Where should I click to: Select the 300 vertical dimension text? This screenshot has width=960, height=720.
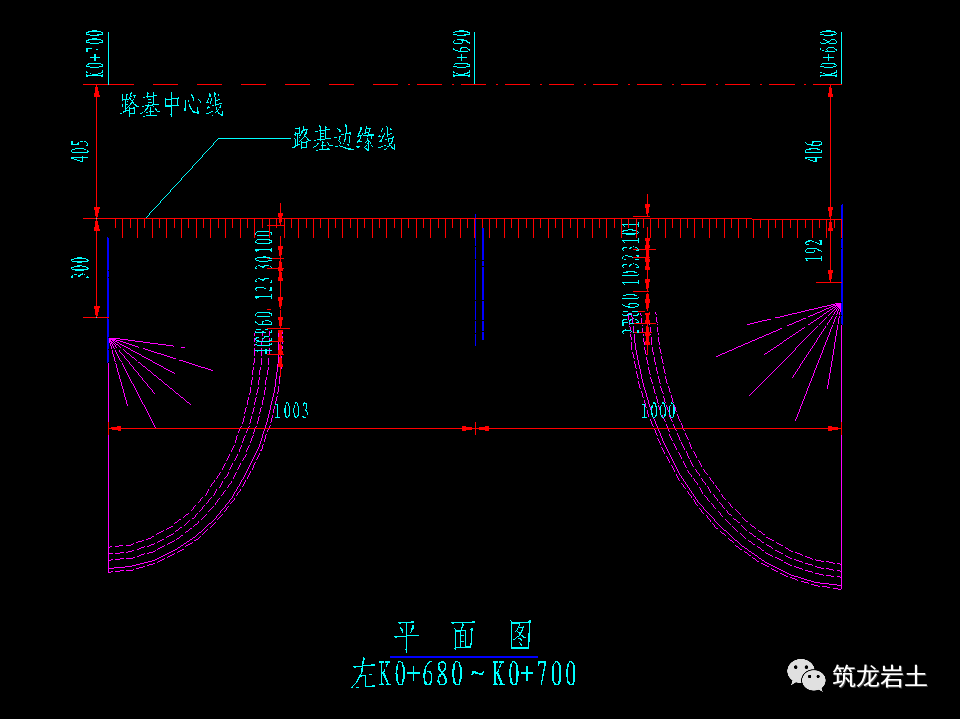coord(80,268)
